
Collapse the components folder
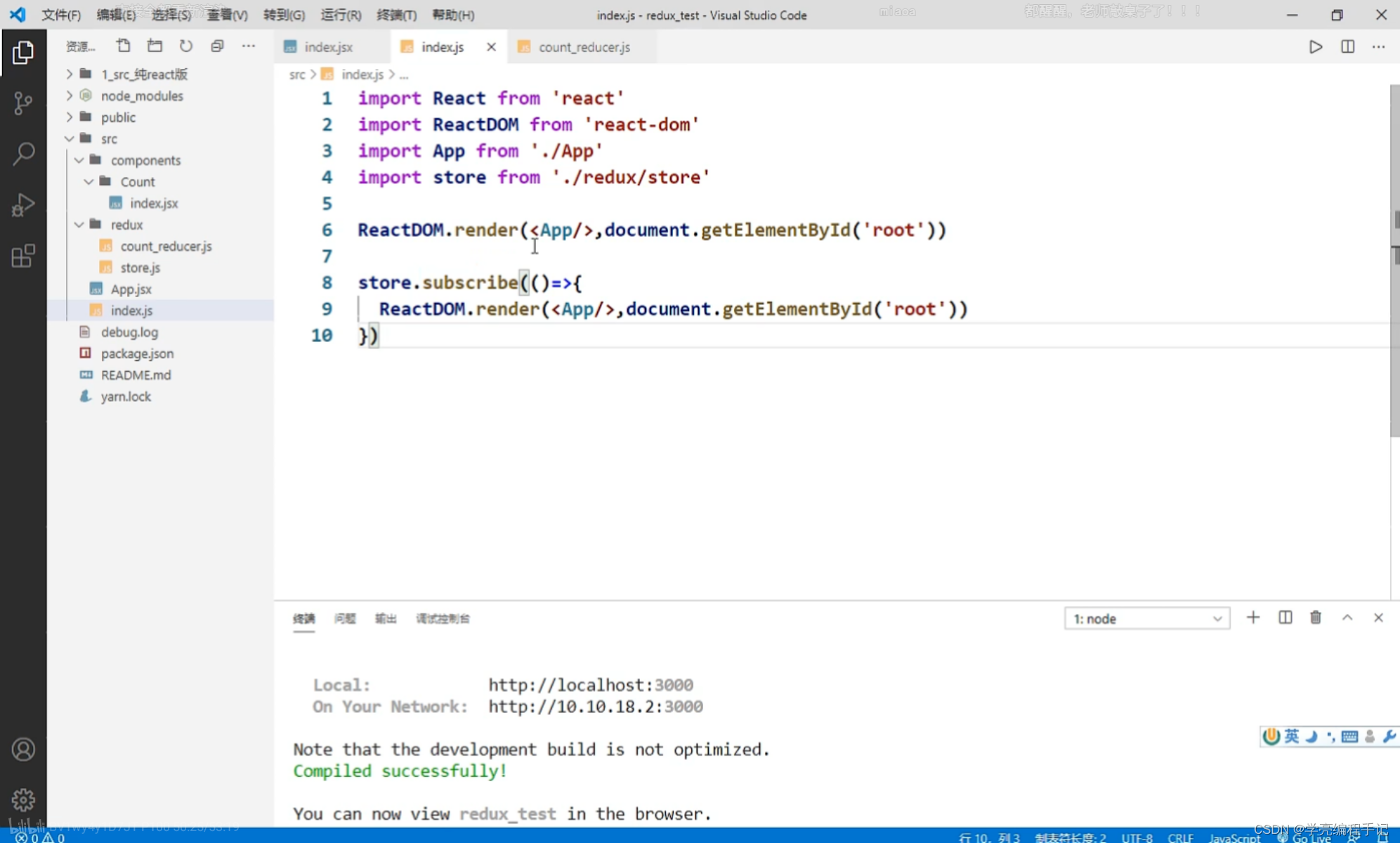160,160
